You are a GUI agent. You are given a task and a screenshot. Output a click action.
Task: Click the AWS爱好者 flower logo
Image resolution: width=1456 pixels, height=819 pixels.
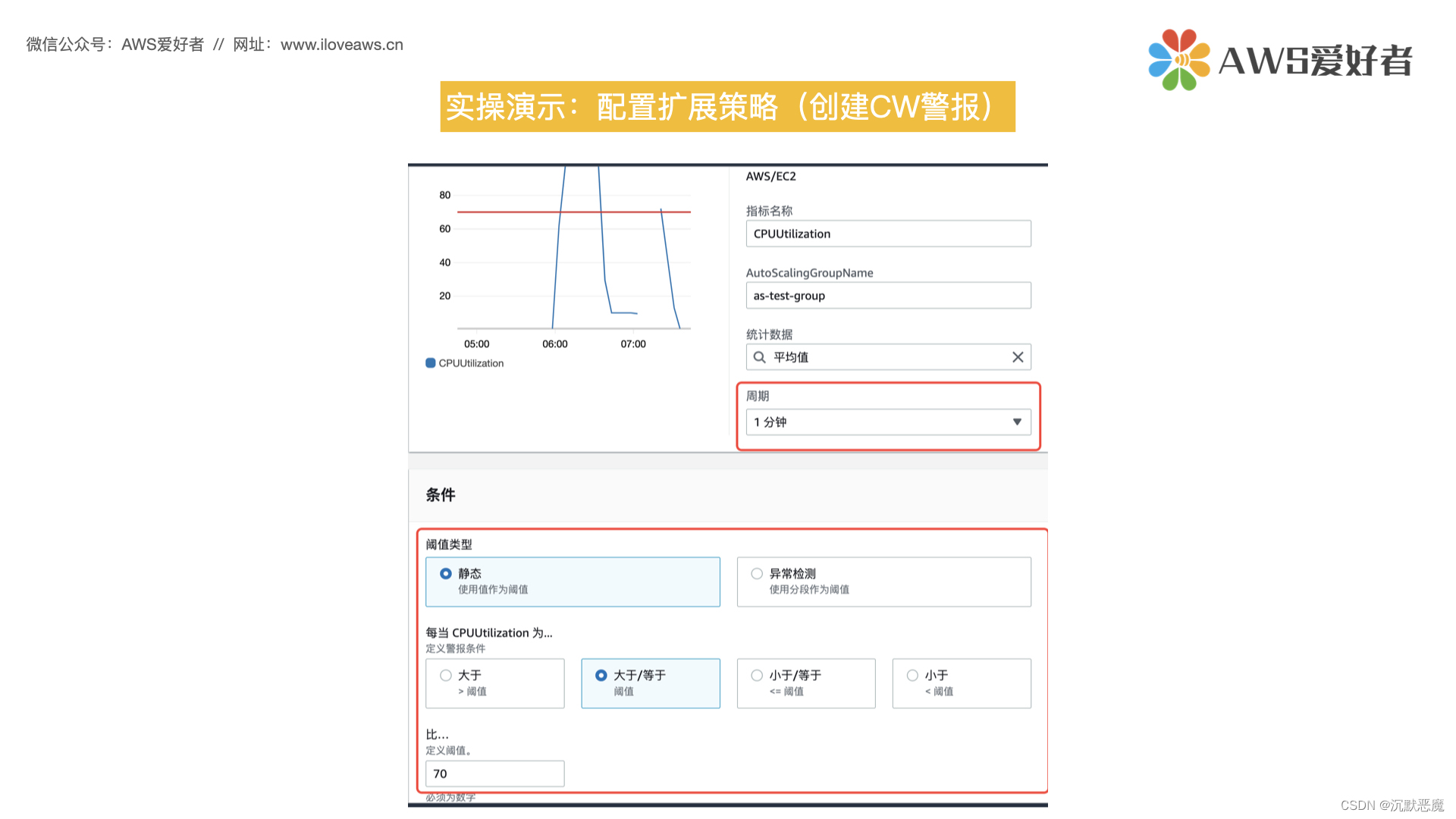click(1178, 60)
